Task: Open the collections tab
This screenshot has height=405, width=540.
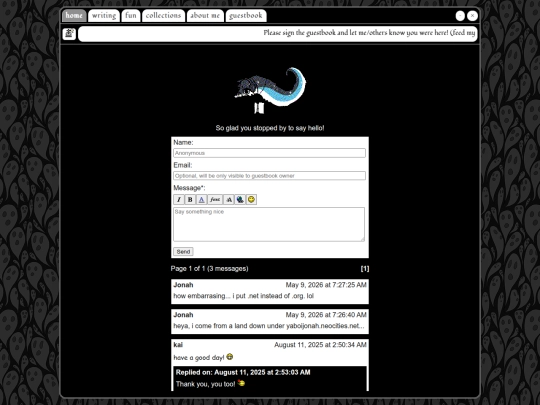Action: 163,15
